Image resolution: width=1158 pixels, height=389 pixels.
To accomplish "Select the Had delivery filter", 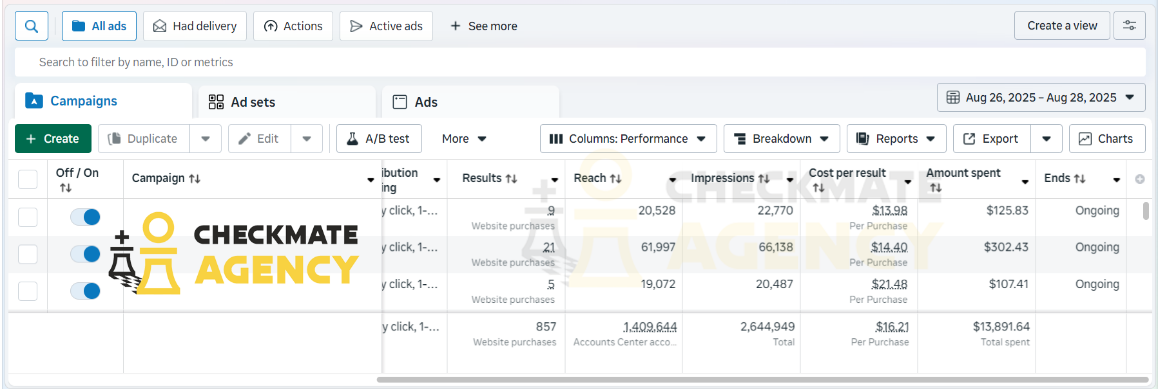I will tap(195, 26).
